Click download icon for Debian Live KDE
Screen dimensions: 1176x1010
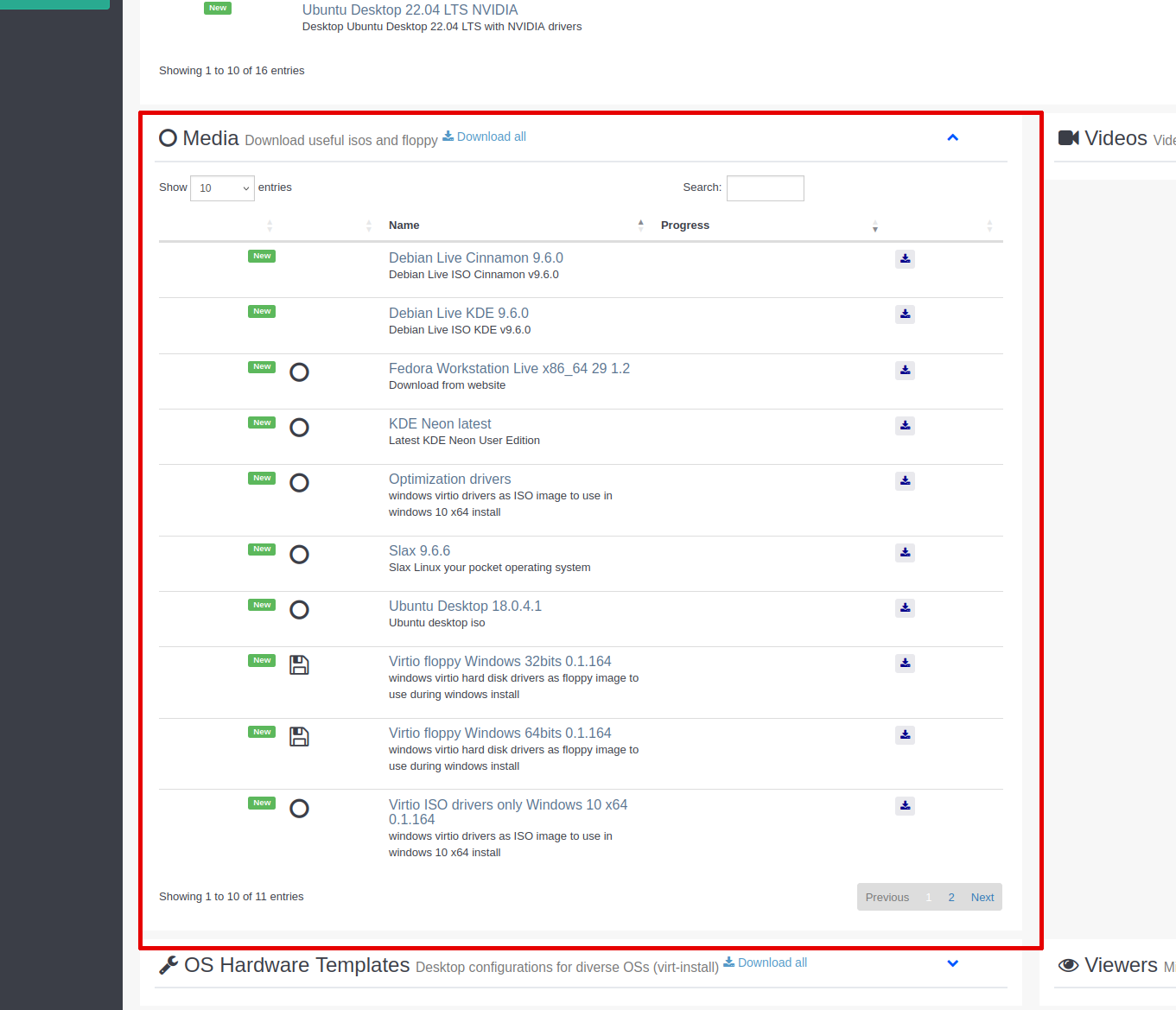pos(905,314)
